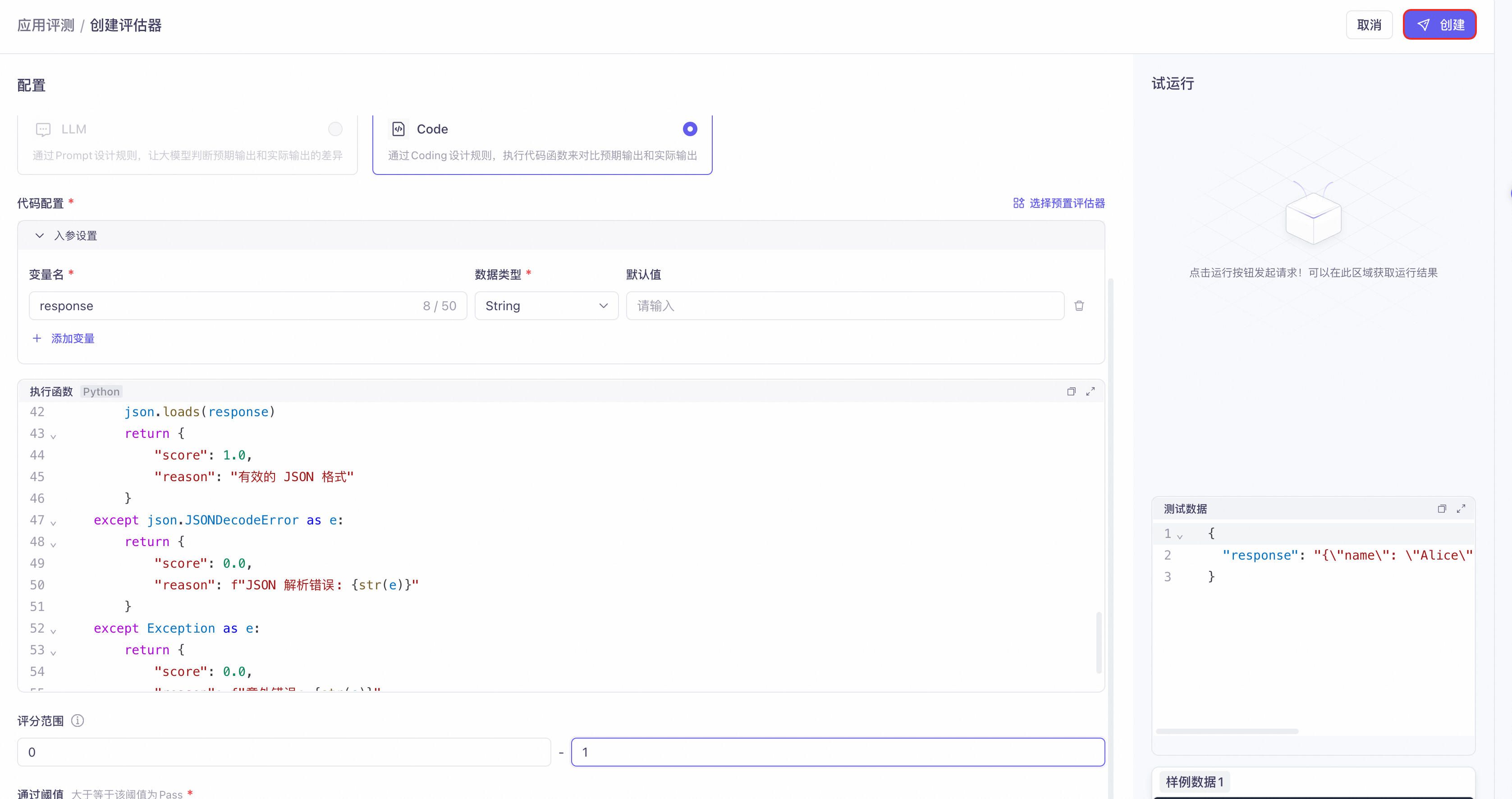Expand the execution function editor to fullscreen
The image size is (1512, 799).
pyautogui.click(x=1090, y=391)
